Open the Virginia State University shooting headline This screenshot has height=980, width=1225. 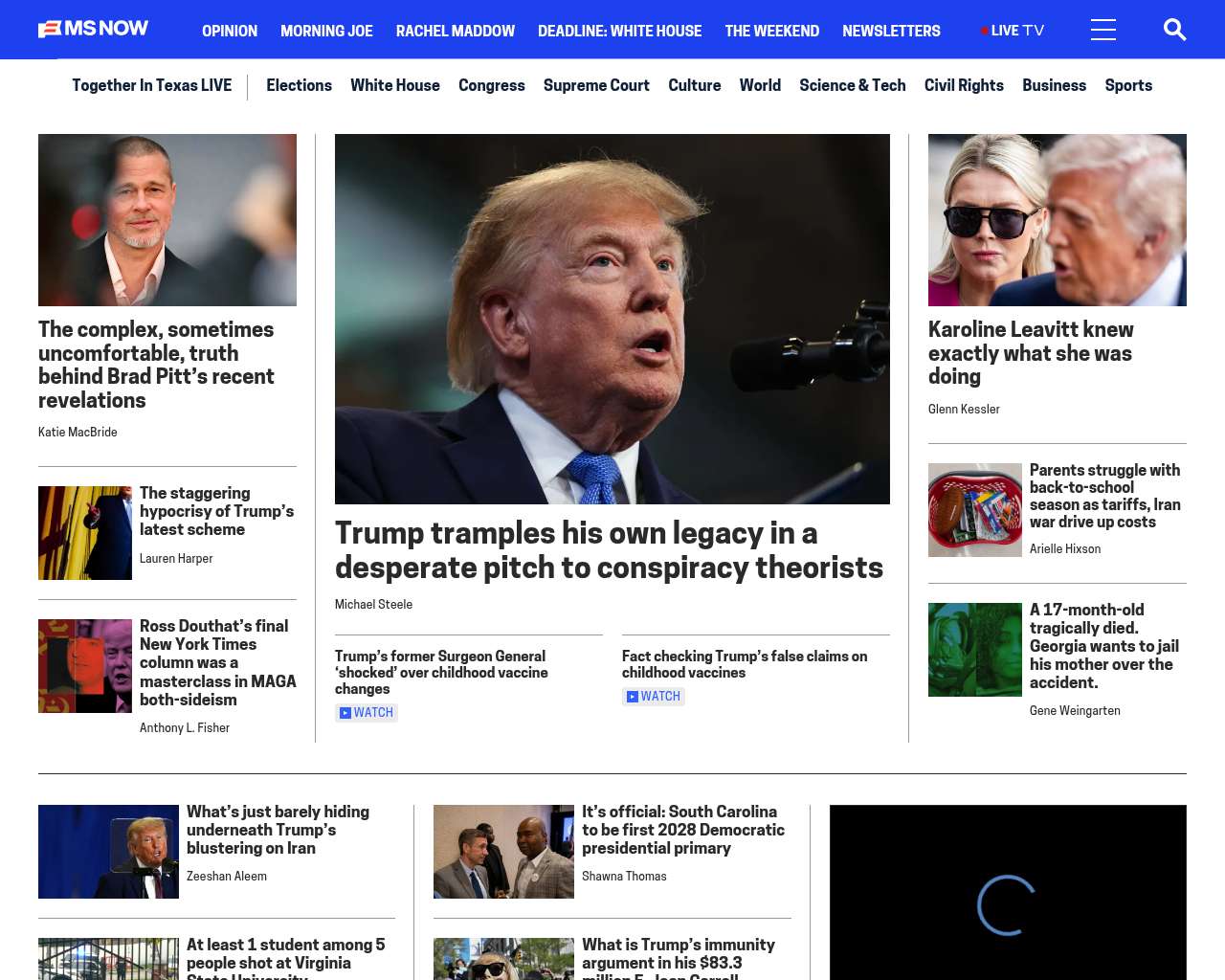pos(286,959)
